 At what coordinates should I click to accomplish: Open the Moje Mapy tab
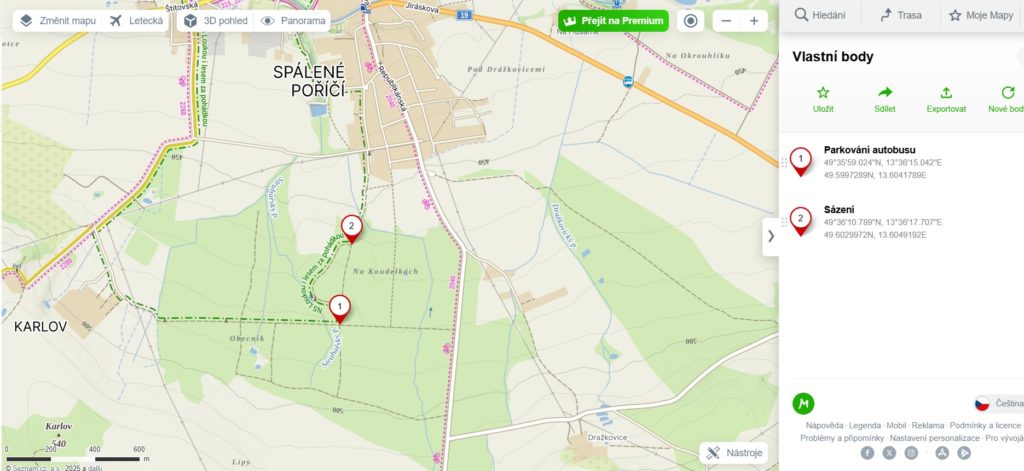(982, 15)
